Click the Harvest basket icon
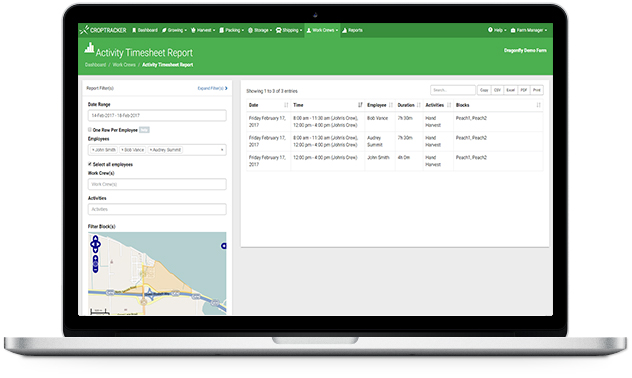This screenshot has width=632, height=378. 193,30
